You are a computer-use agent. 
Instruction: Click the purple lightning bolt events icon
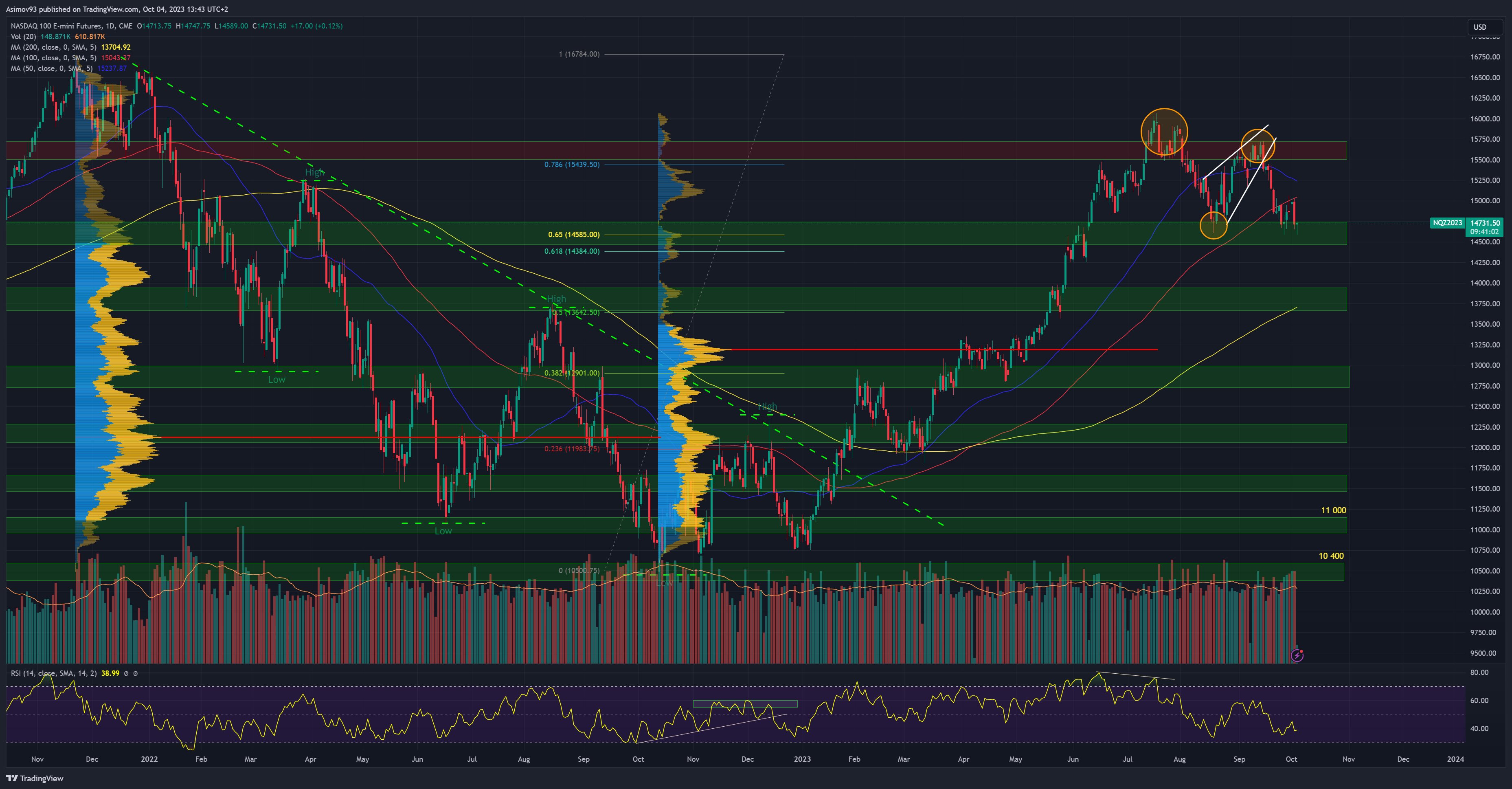click(x=1297, y=655)
